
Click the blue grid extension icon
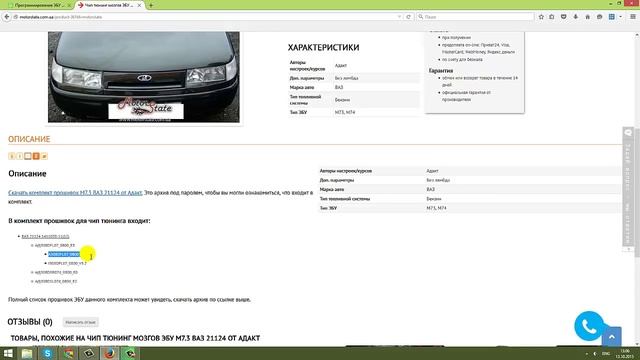[611, 17]
